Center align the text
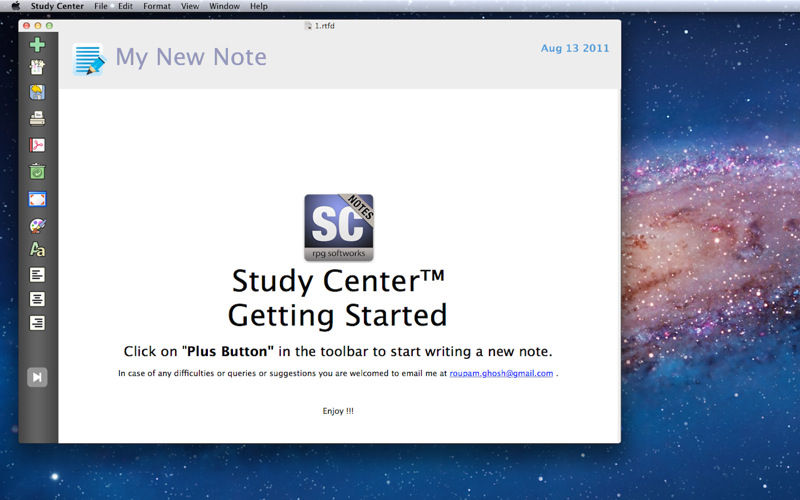 [37, 299]
